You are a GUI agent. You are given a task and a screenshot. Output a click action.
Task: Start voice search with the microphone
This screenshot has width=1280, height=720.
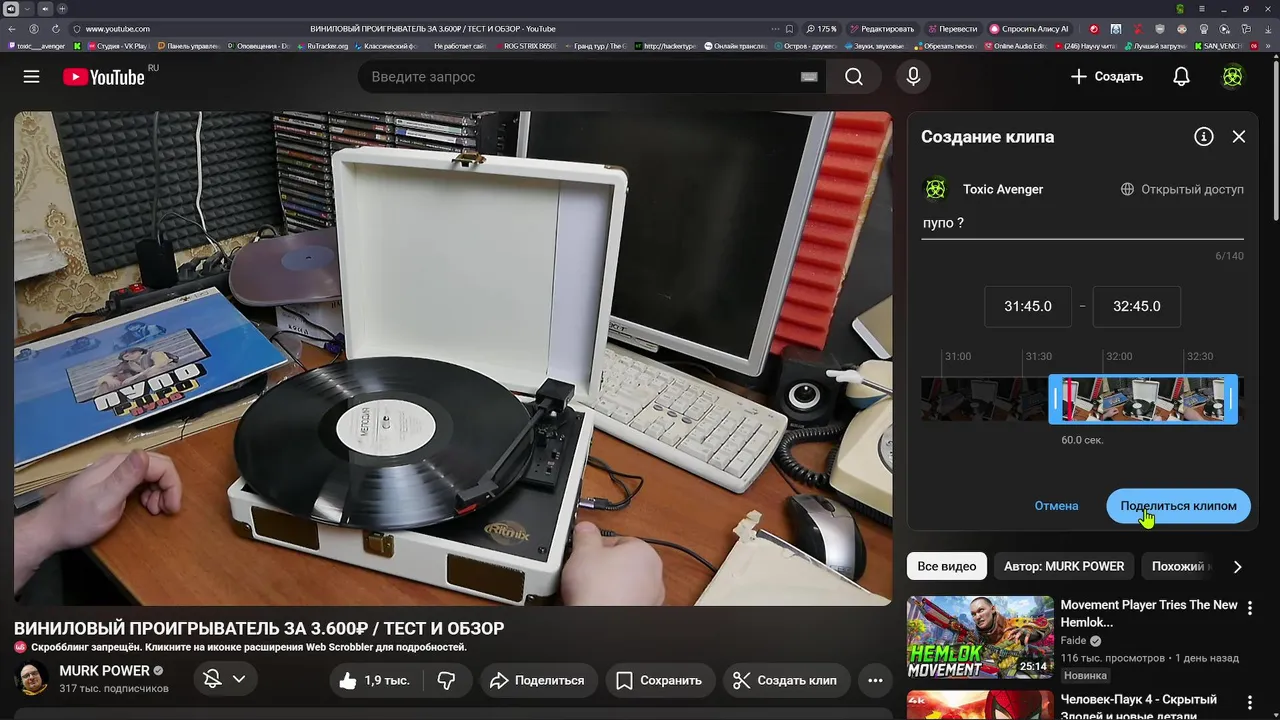[x=913, y=77]
